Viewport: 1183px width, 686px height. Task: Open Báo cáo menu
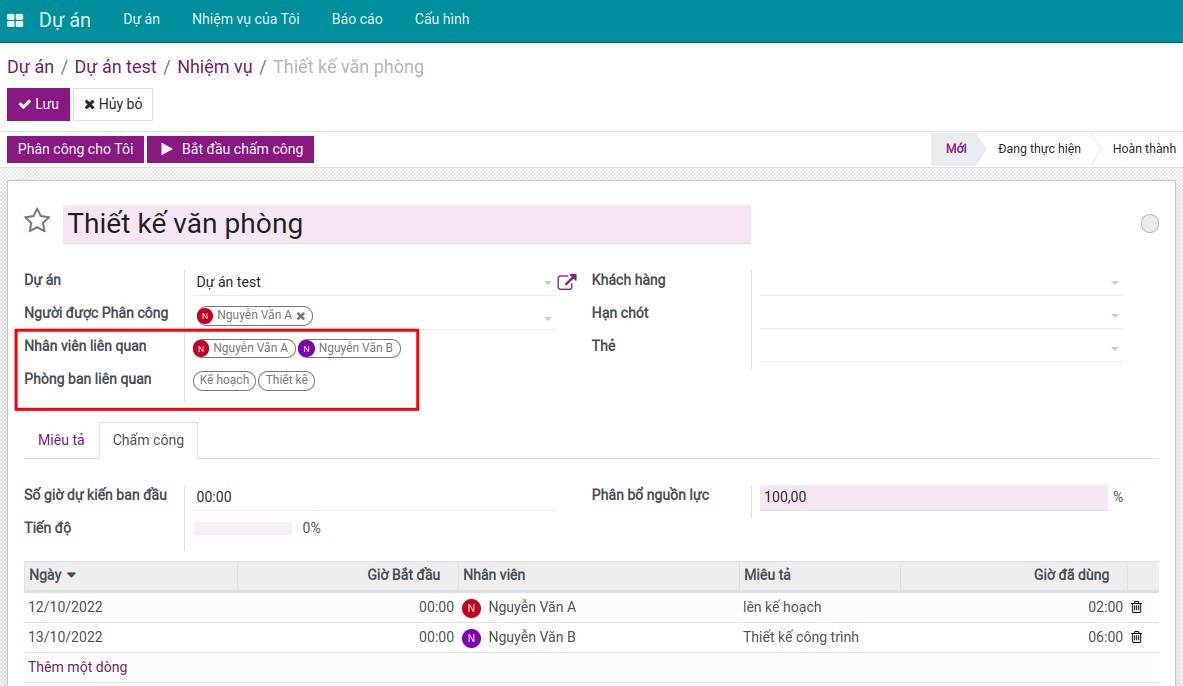pos(357,19)
